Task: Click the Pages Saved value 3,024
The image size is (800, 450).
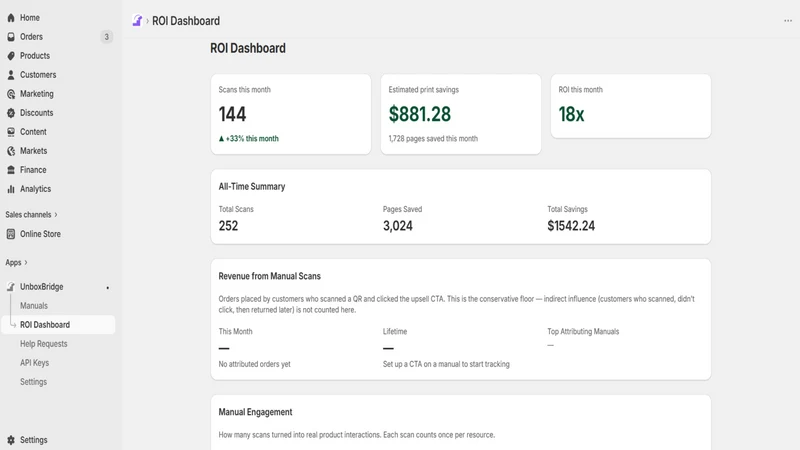Action: tap(397, 226)
